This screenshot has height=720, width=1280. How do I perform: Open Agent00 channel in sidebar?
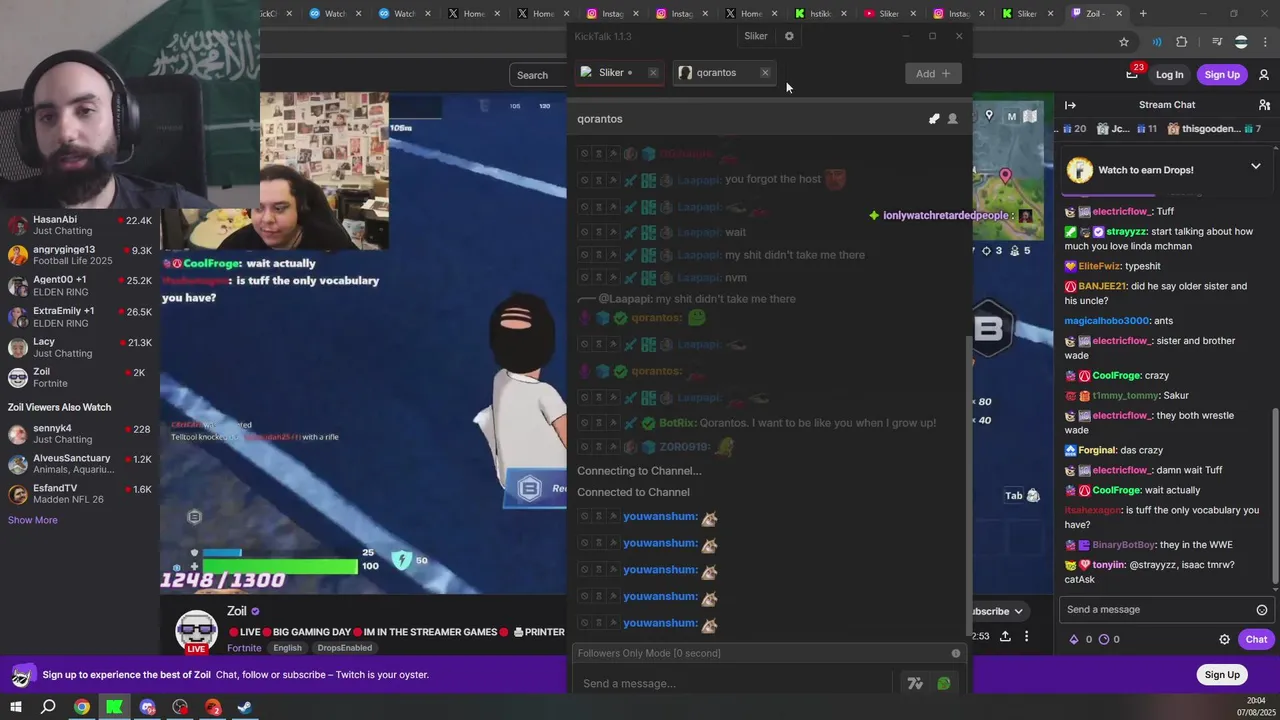click(x=80, y=286)
